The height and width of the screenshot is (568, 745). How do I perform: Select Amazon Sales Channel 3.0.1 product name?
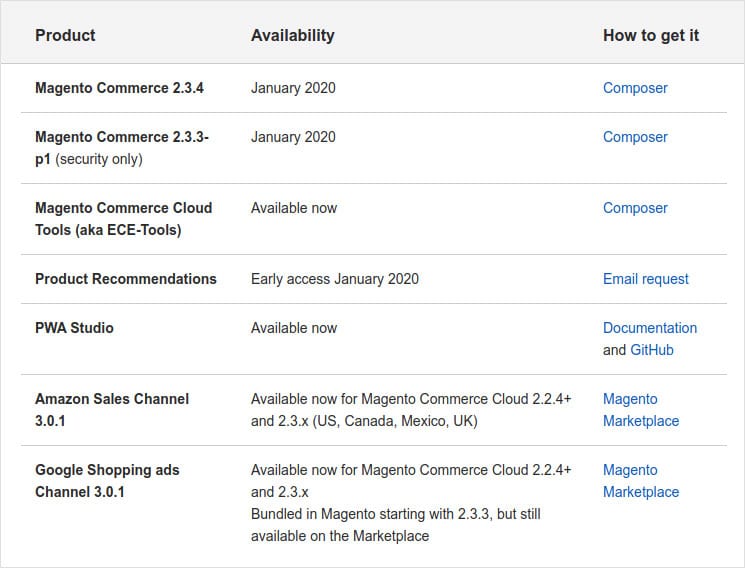coord(112,410)
